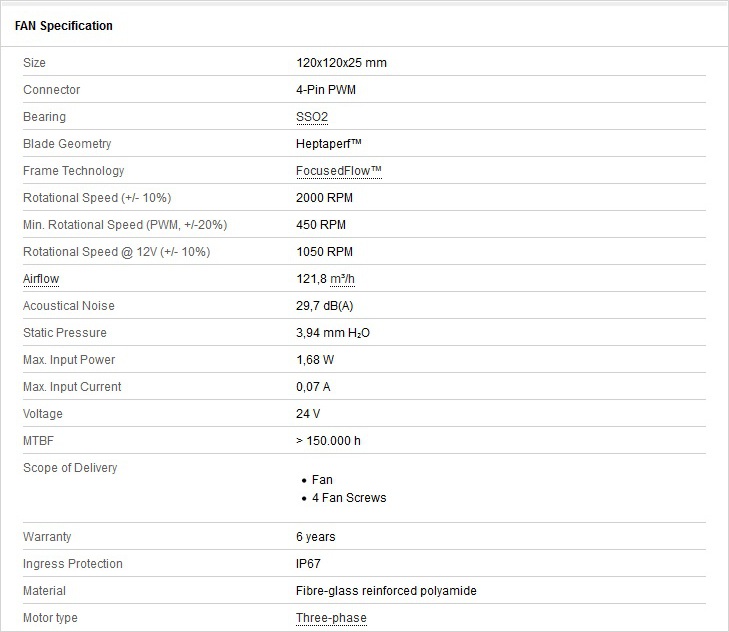Open the Three-phase motor type link

click(331, 618)
